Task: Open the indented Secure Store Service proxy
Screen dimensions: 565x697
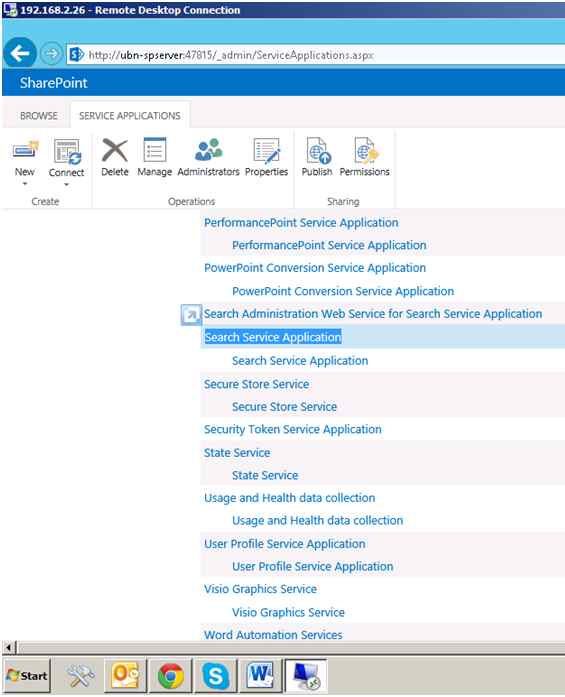Action: (285, 407)
